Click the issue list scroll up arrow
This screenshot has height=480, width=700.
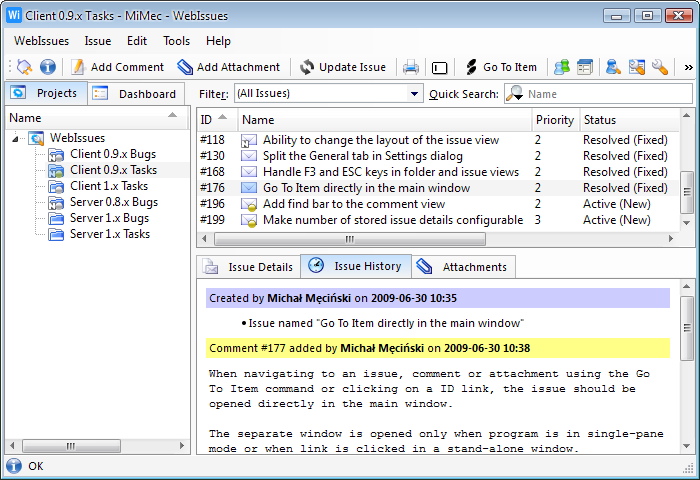click(687, 116)
